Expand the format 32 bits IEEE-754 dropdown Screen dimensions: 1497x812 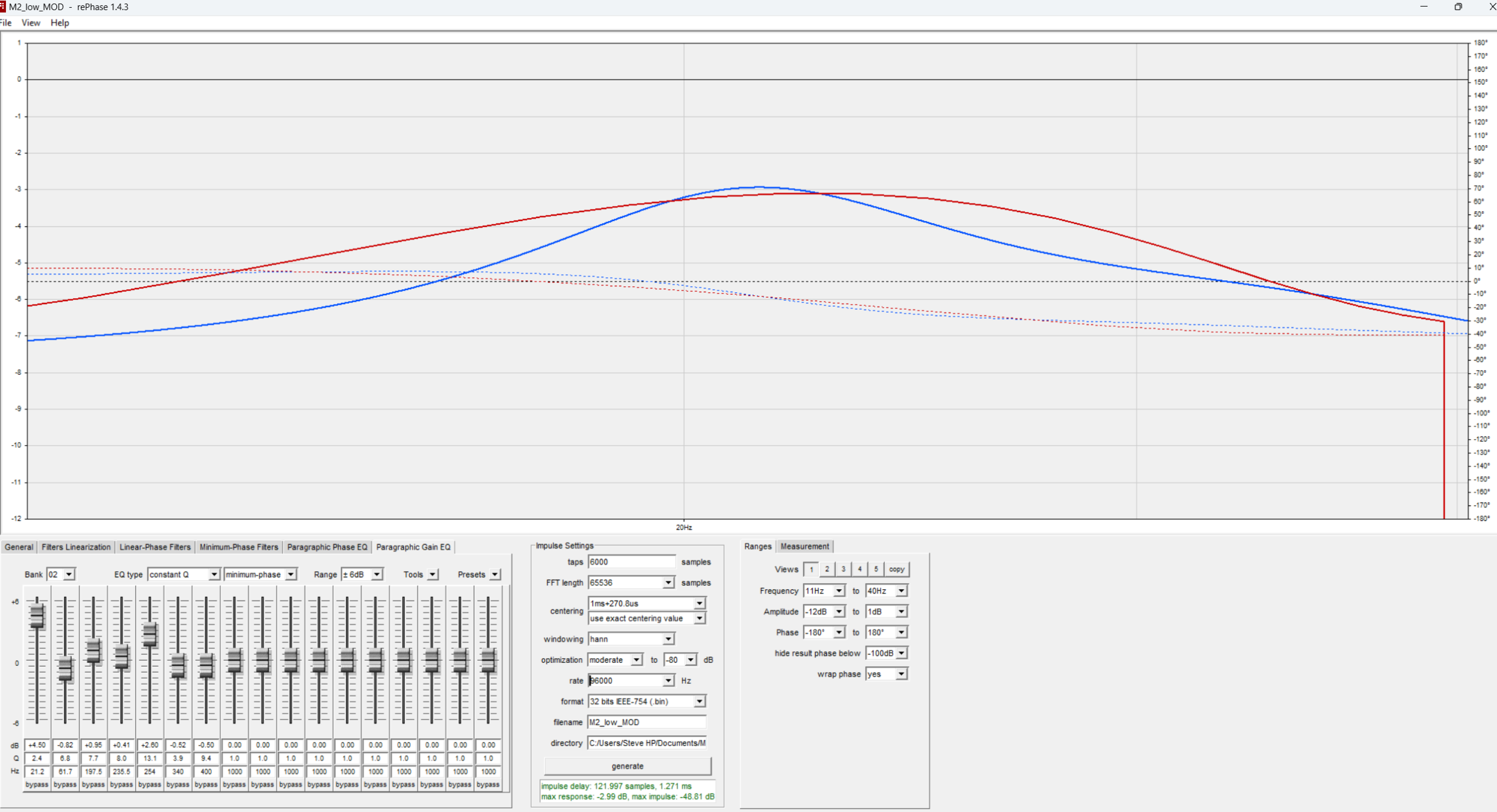[x=699, y=701]
